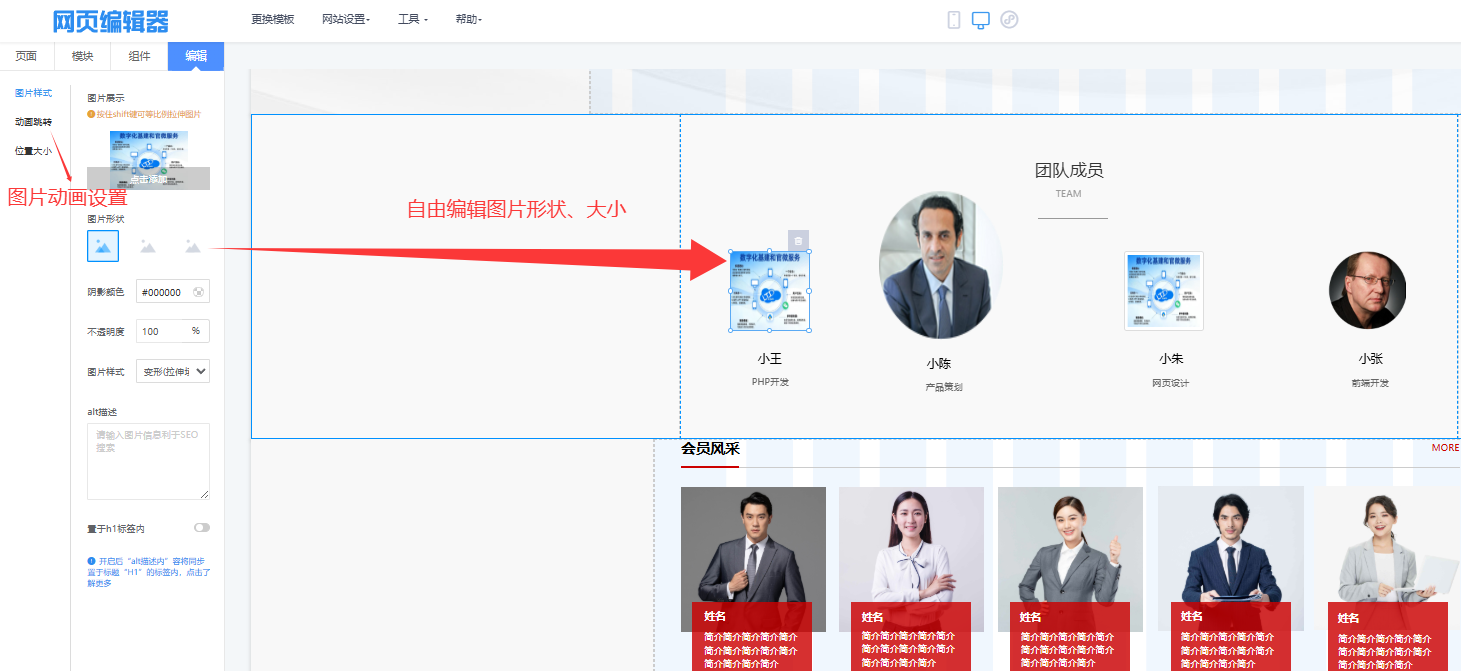Open 图片样式 side section

click(x=33, y=93)
